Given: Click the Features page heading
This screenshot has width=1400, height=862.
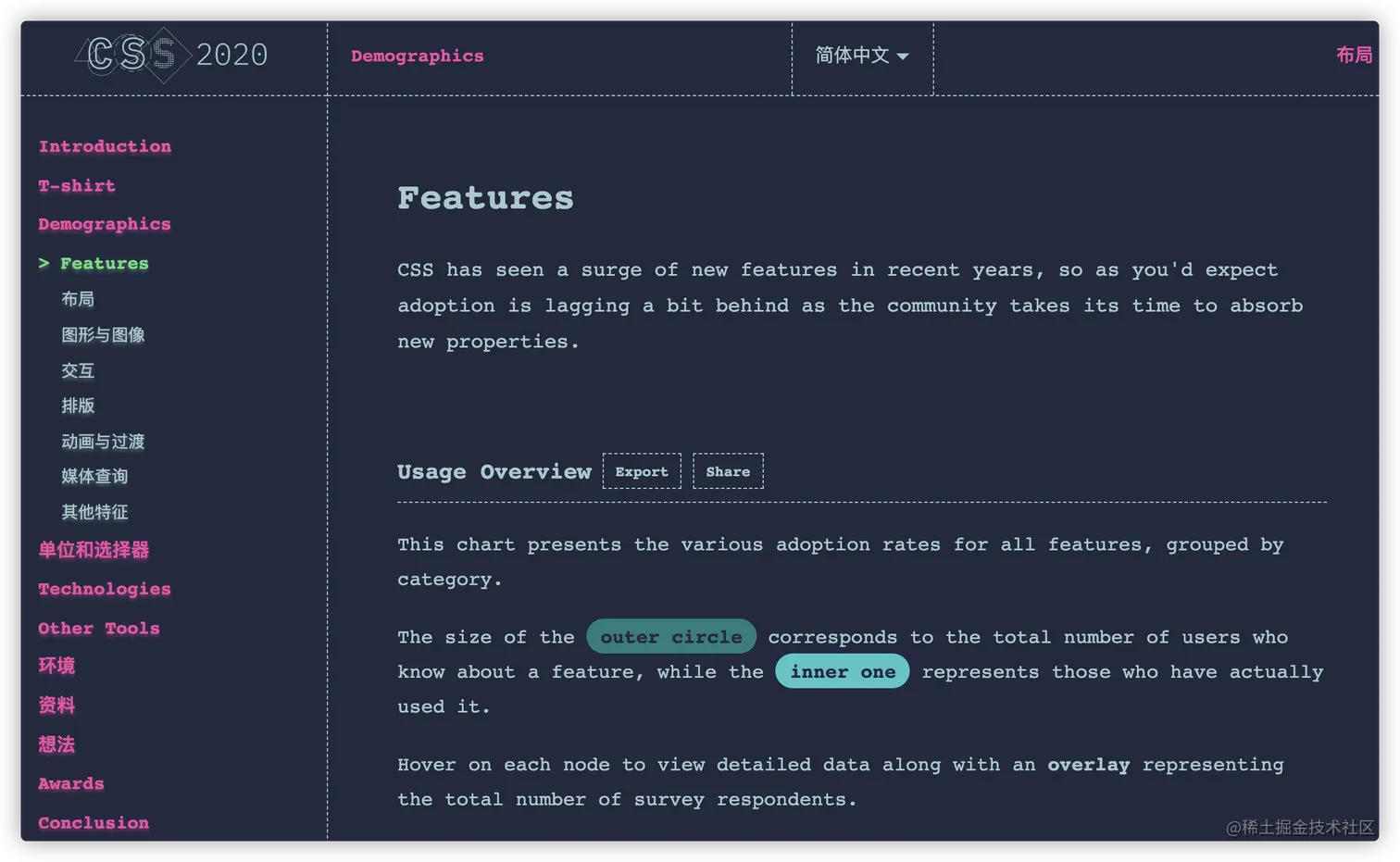Looking at the screenshot, I should click(x=485, y=198).
